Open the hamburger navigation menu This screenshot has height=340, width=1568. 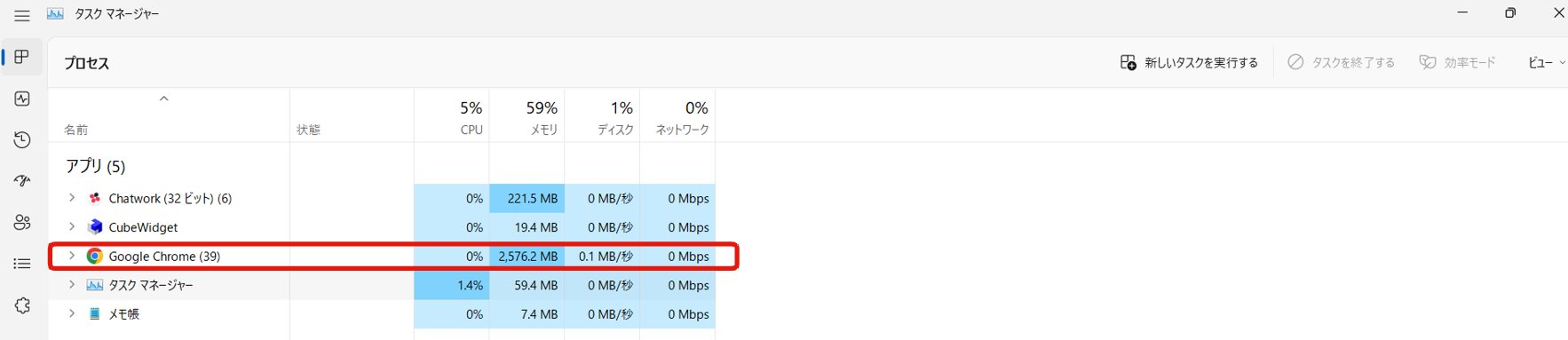(22, 15)
